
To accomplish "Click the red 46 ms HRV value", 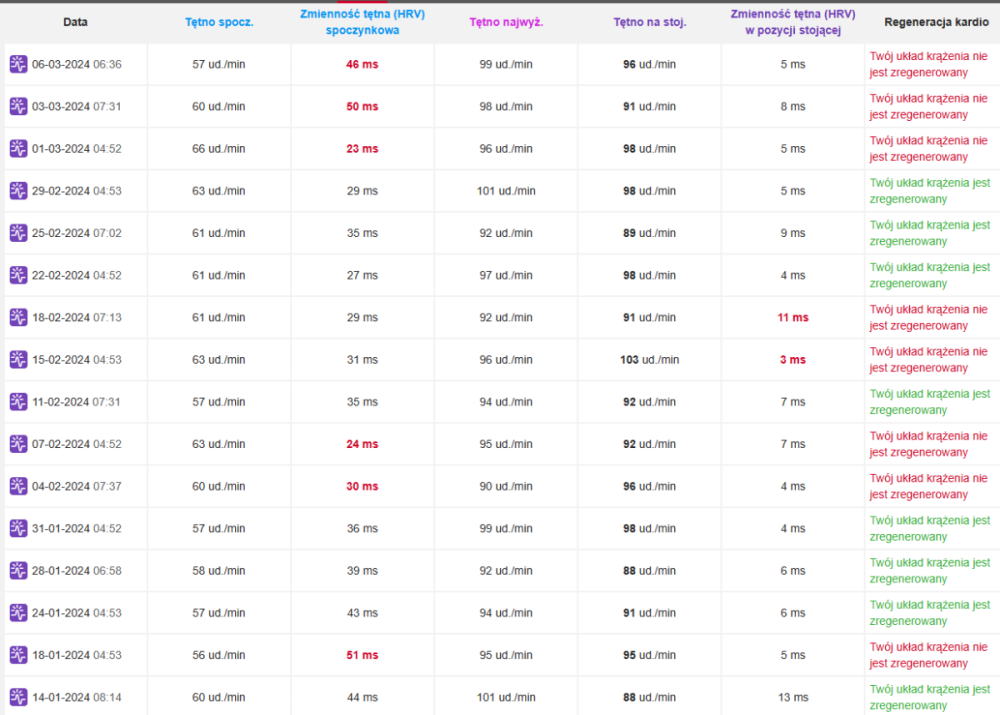I will 362,64.
